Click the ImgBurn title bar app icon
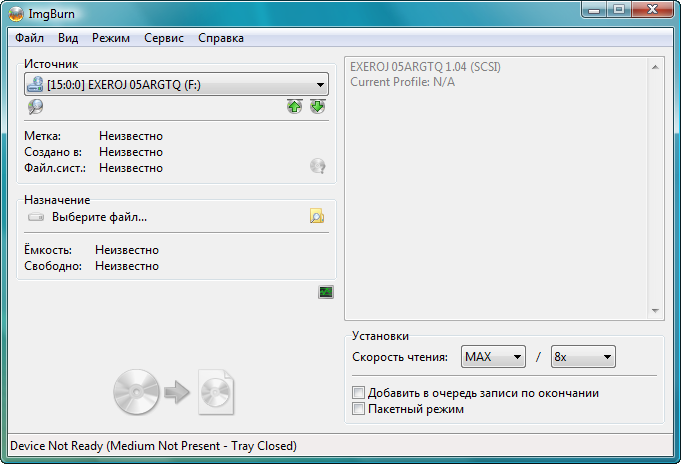Image resolution: width=681 pixels, height=464 pixels. [x=16, y=14]
